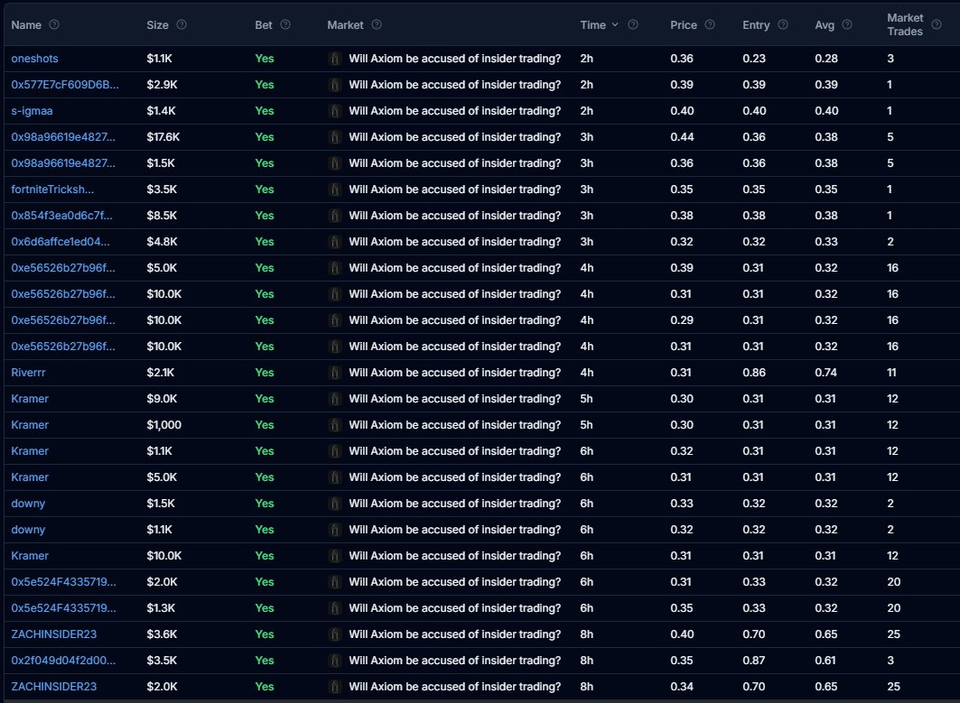Click the question mark icon beside Market header
Screen dimensions: 960x703
[x=376, y=25]
